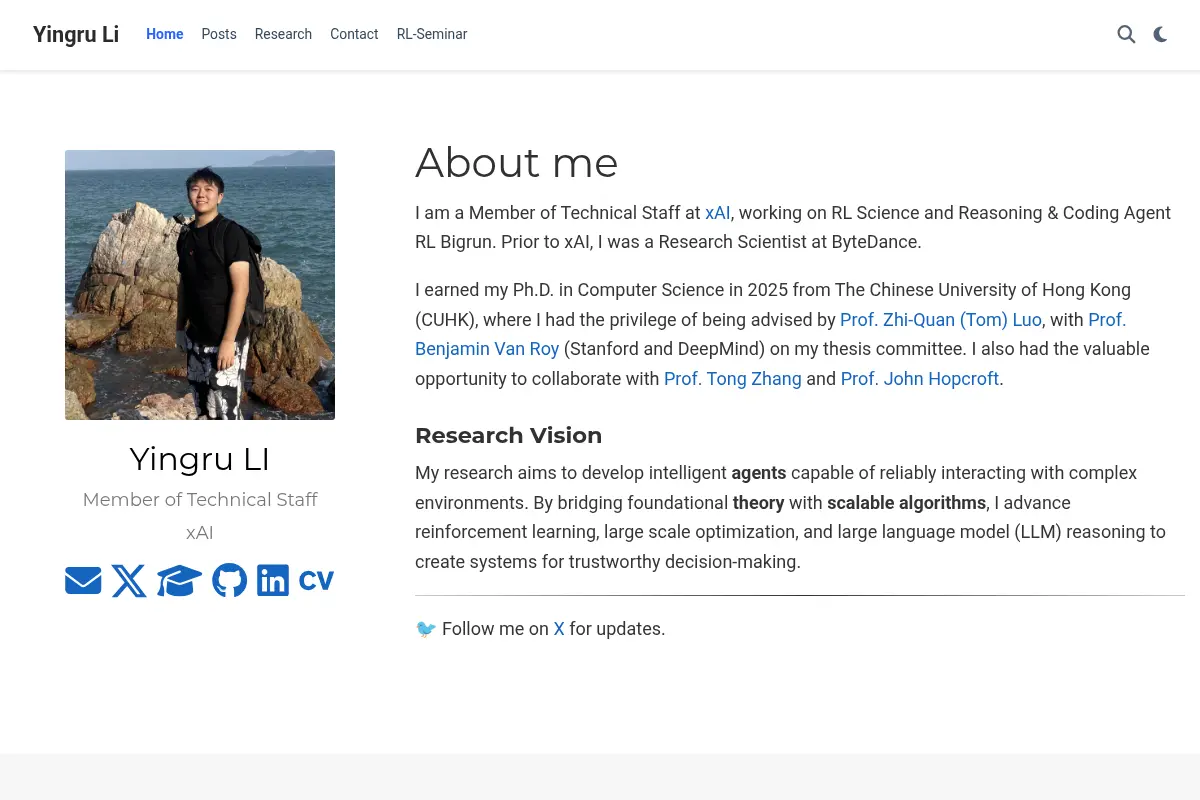Viewport: 1200px width, 800px height.
Task: Open the GitHub profile icon
Action: [230, 580]
